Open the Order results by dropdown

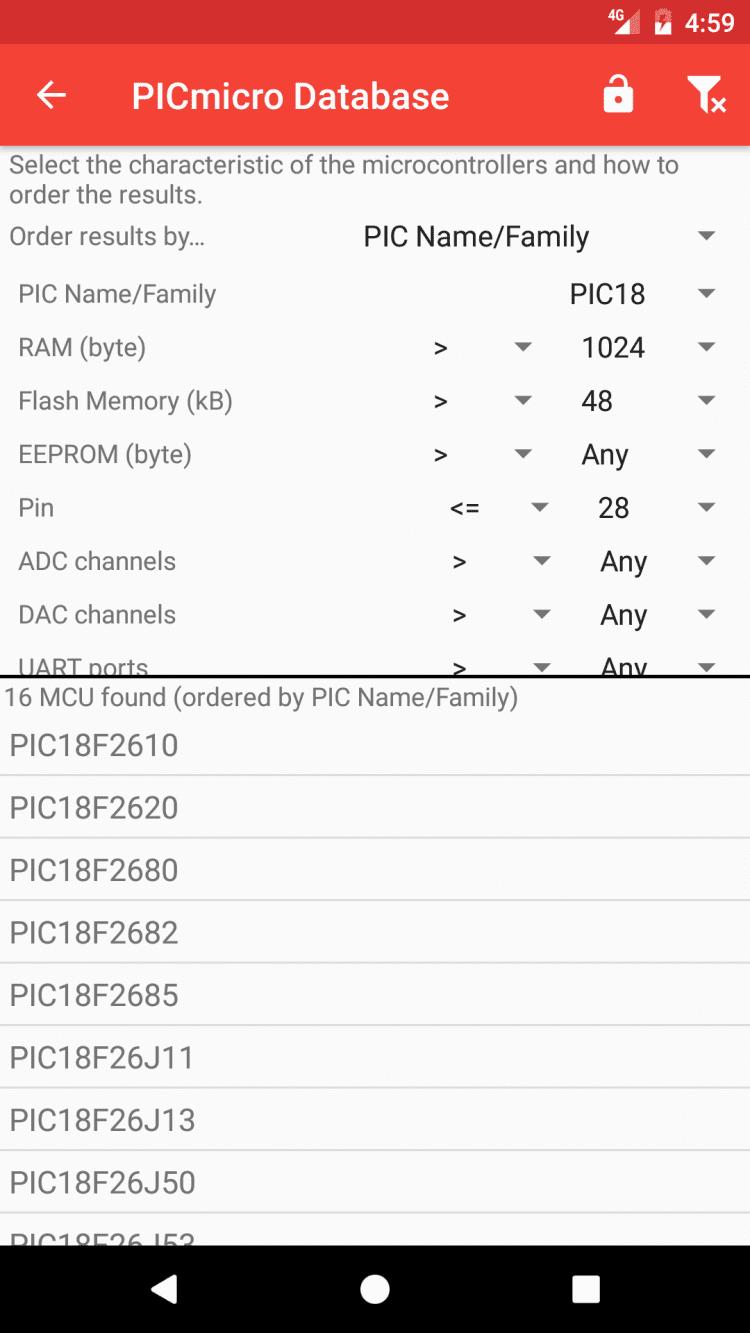coord(540,237)
